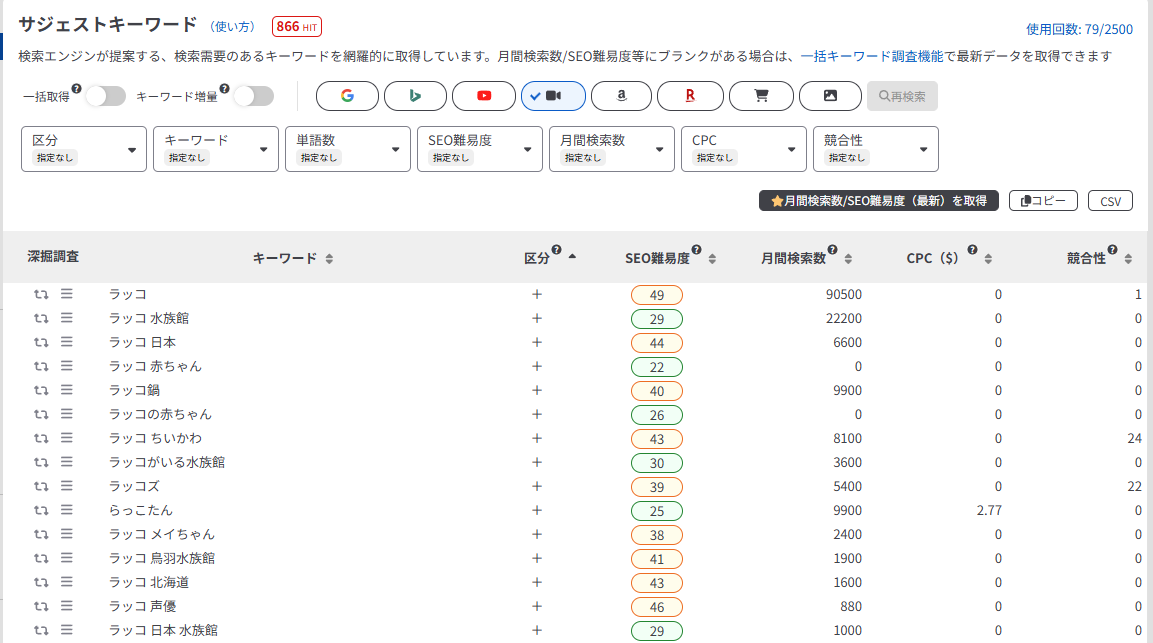The height and width of the screenshot is (643, 1153).
Task: Select the YouTube source button
Action: pyautogui.click(x=484, y=96)
